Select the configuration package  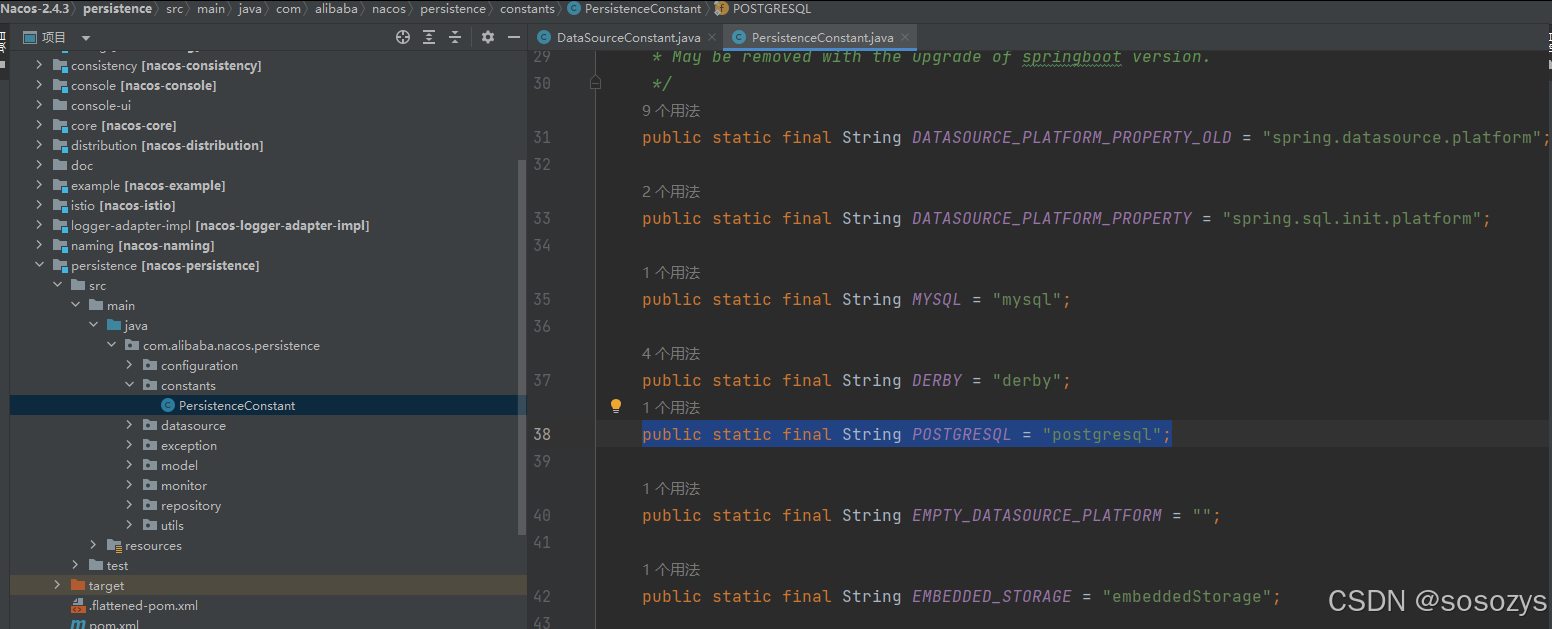pyautogui.click(x=199, y=365)
